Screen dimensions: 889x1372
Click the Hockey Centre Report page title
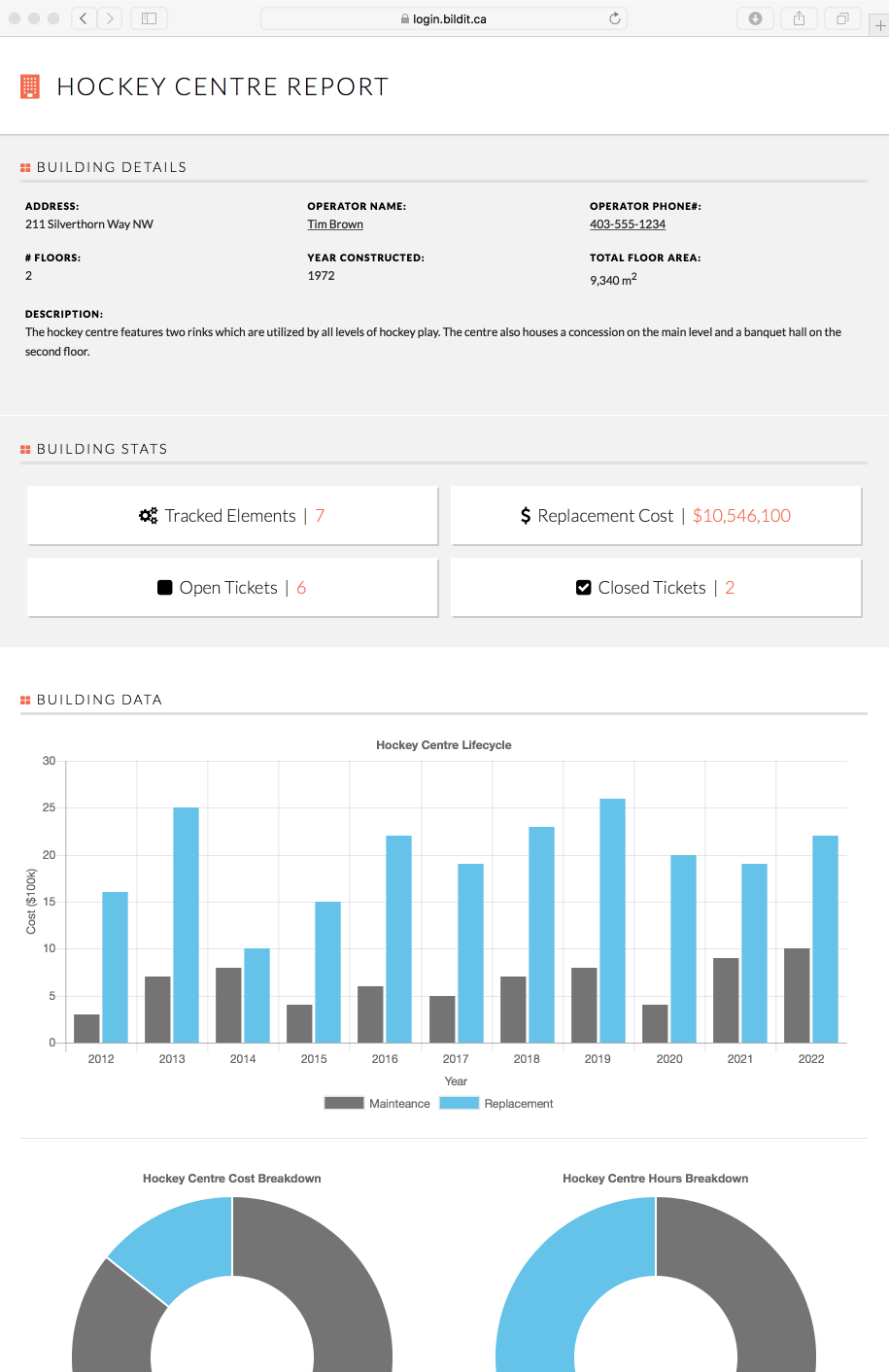(x=222, y=86)
